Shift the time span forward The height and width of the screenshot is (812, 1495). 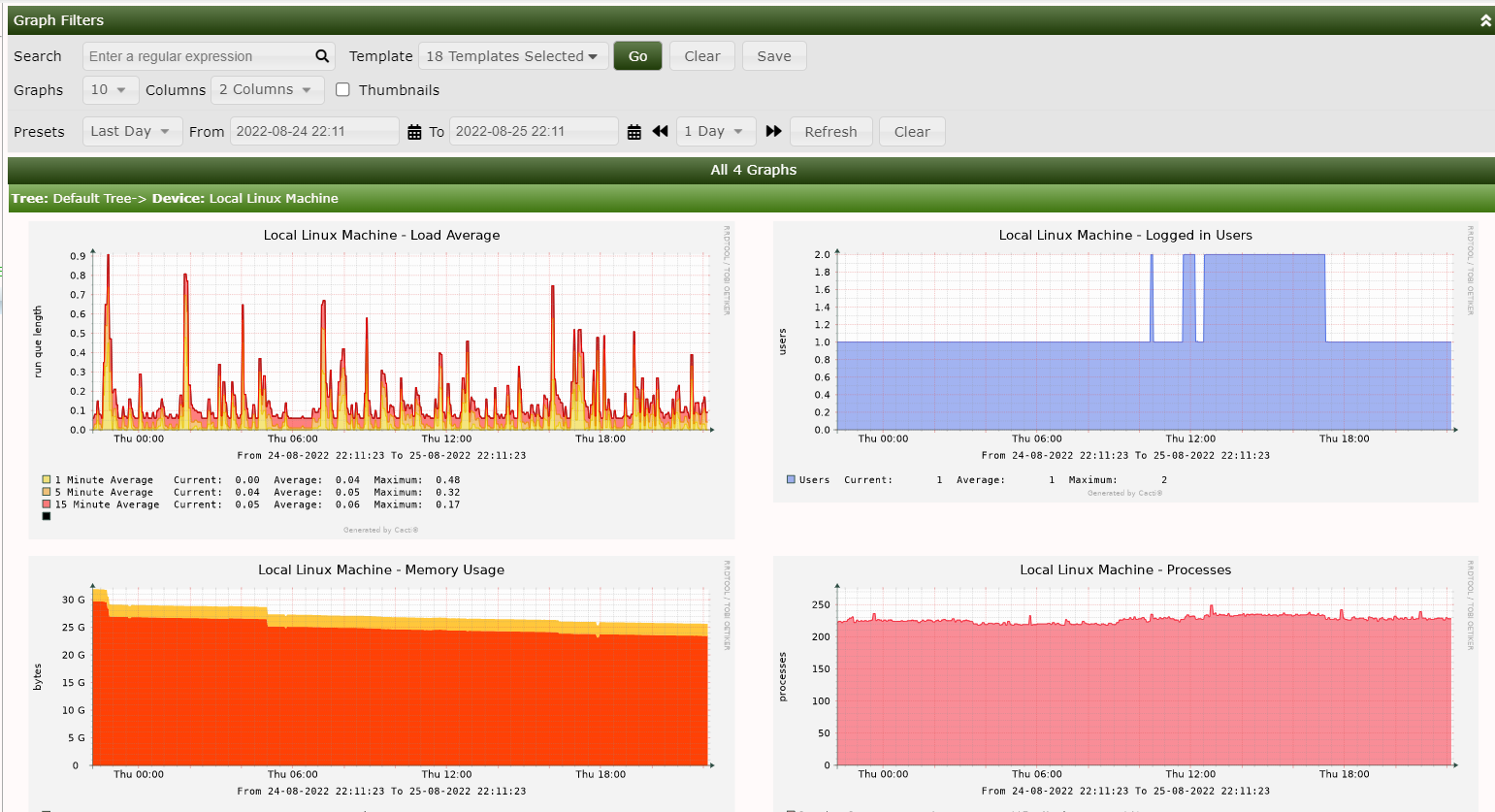[x=773, y=131]
